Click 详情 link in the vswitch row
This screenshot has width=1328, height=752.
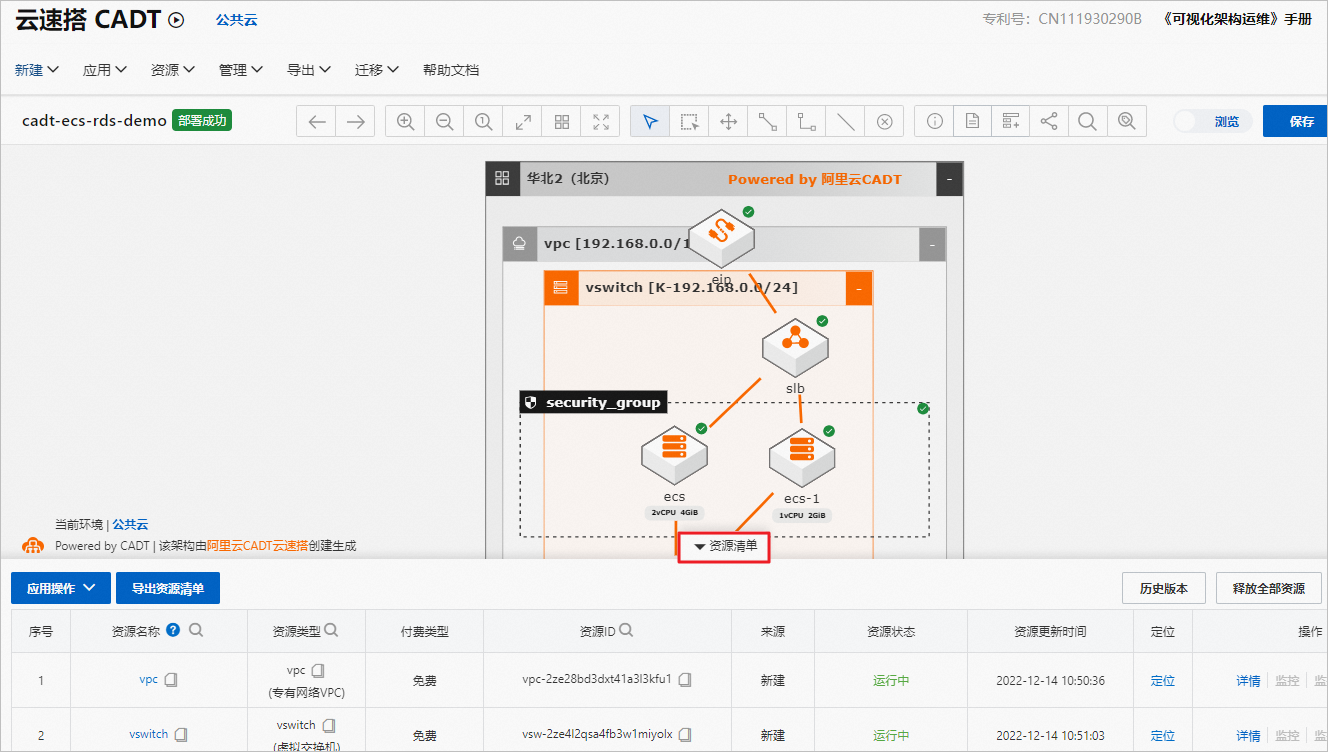1248,735
